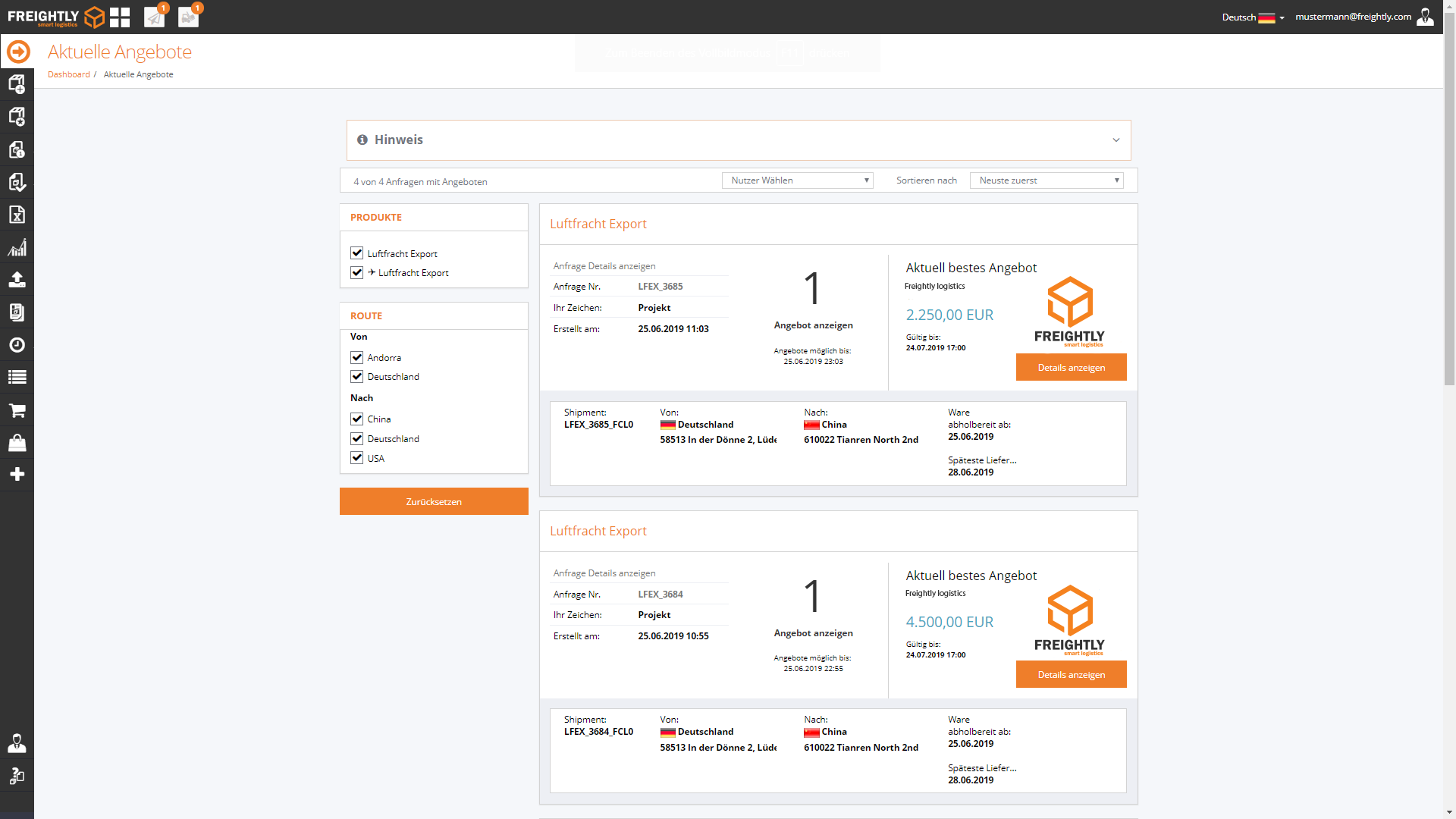Open the clock history sidebar icon
This screenshot has width=1456, height=819.
[x=17, y=345]
